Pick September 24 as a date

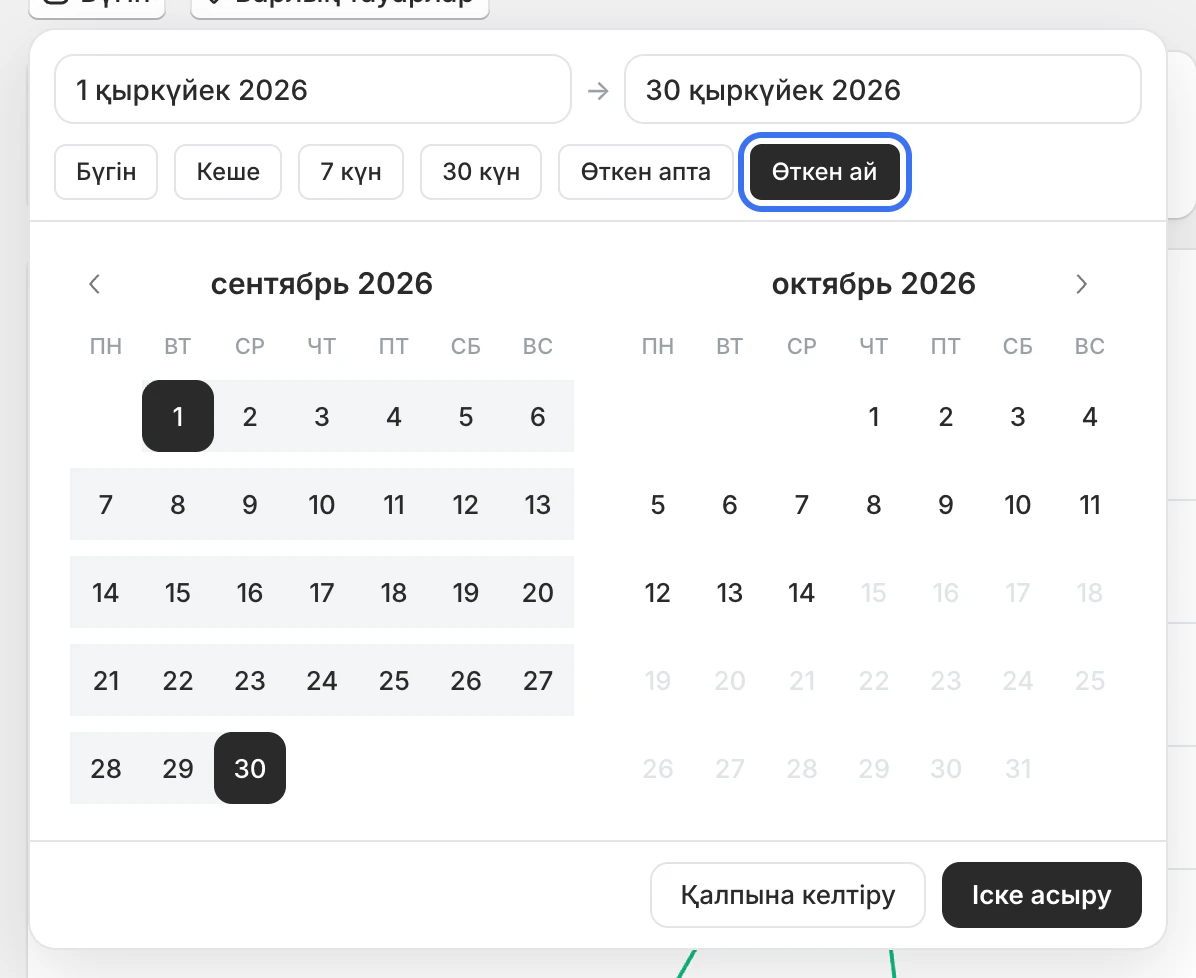pos(322,680)
